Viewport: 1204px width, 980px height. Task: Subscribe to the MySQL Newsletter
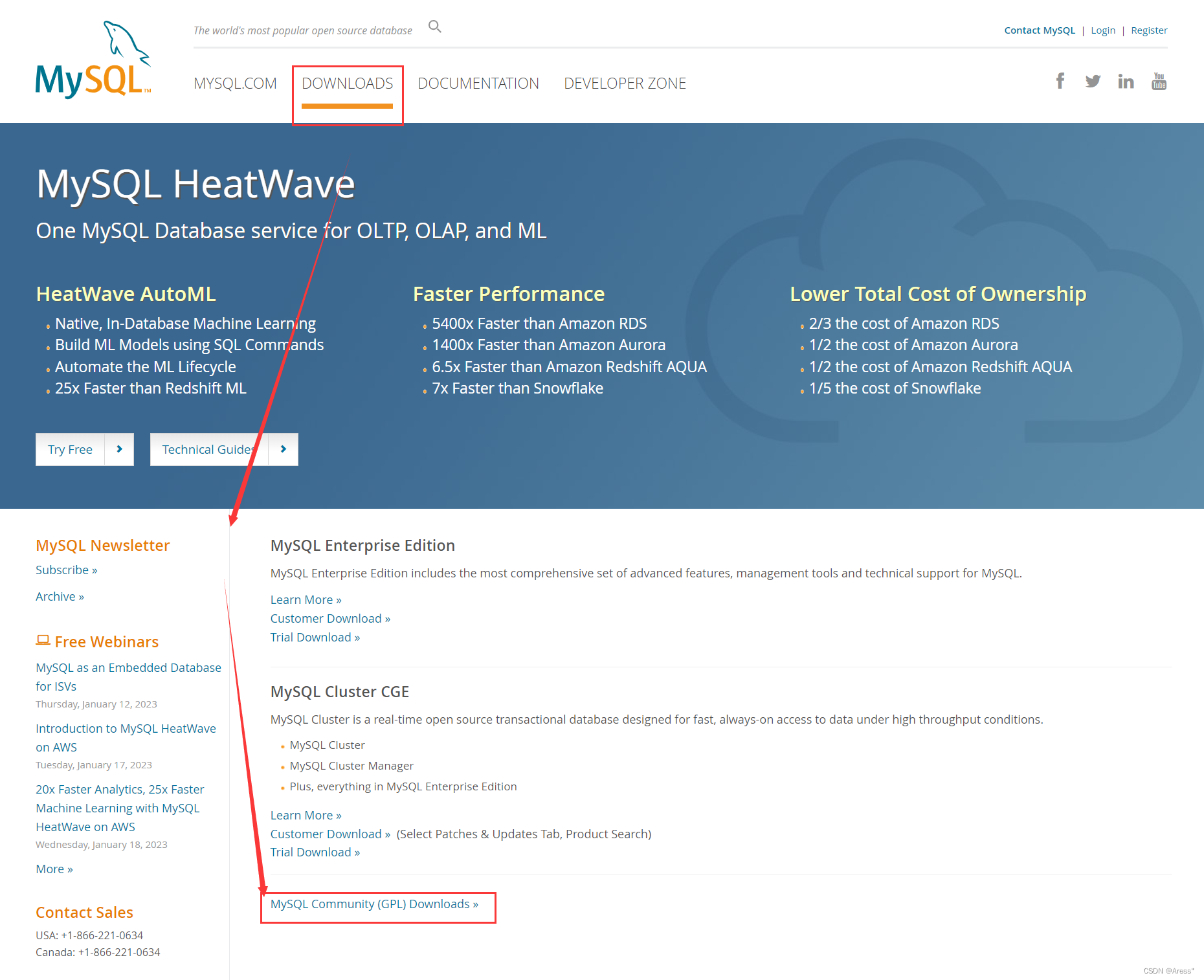click(67, 570)
